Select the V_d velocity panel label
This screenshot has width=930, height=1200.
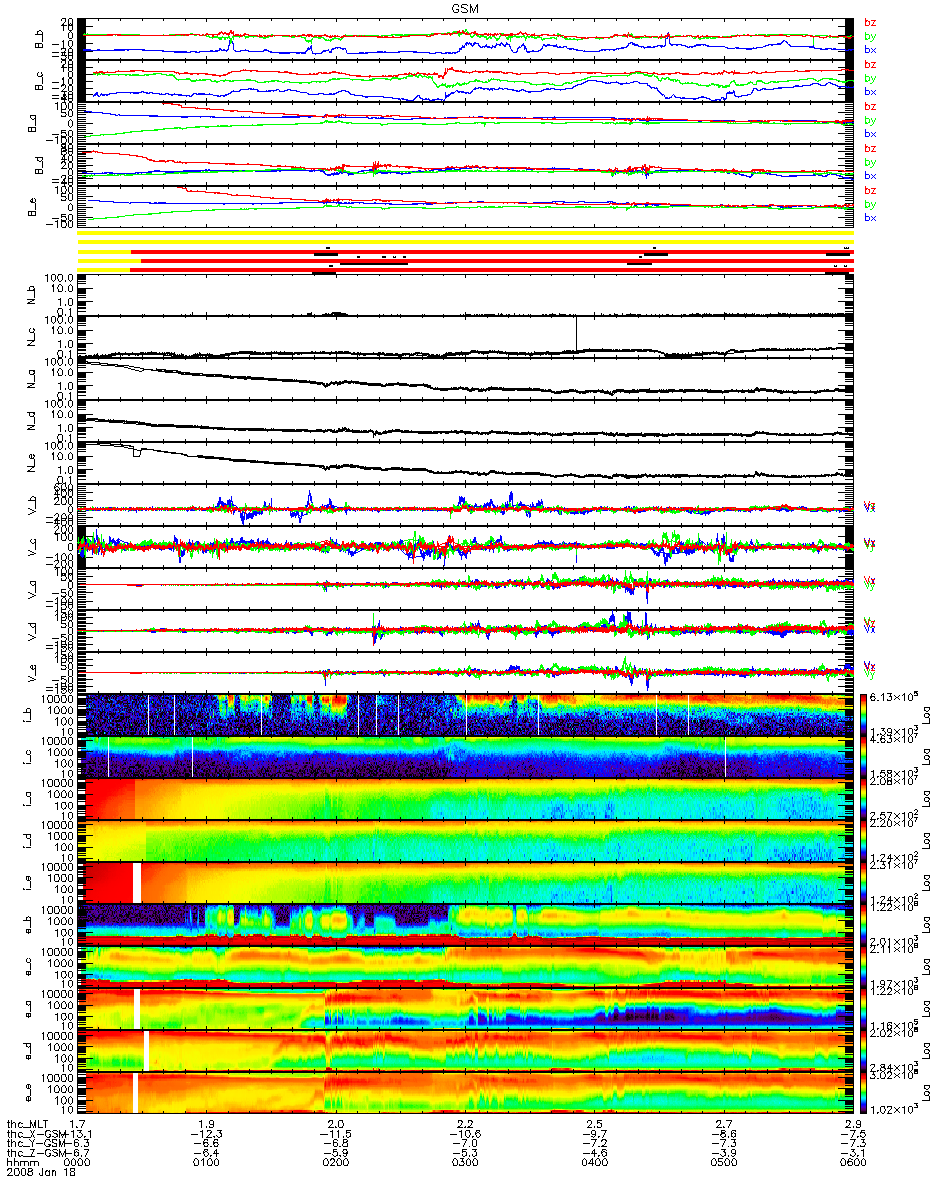click(x=30, y=631)
